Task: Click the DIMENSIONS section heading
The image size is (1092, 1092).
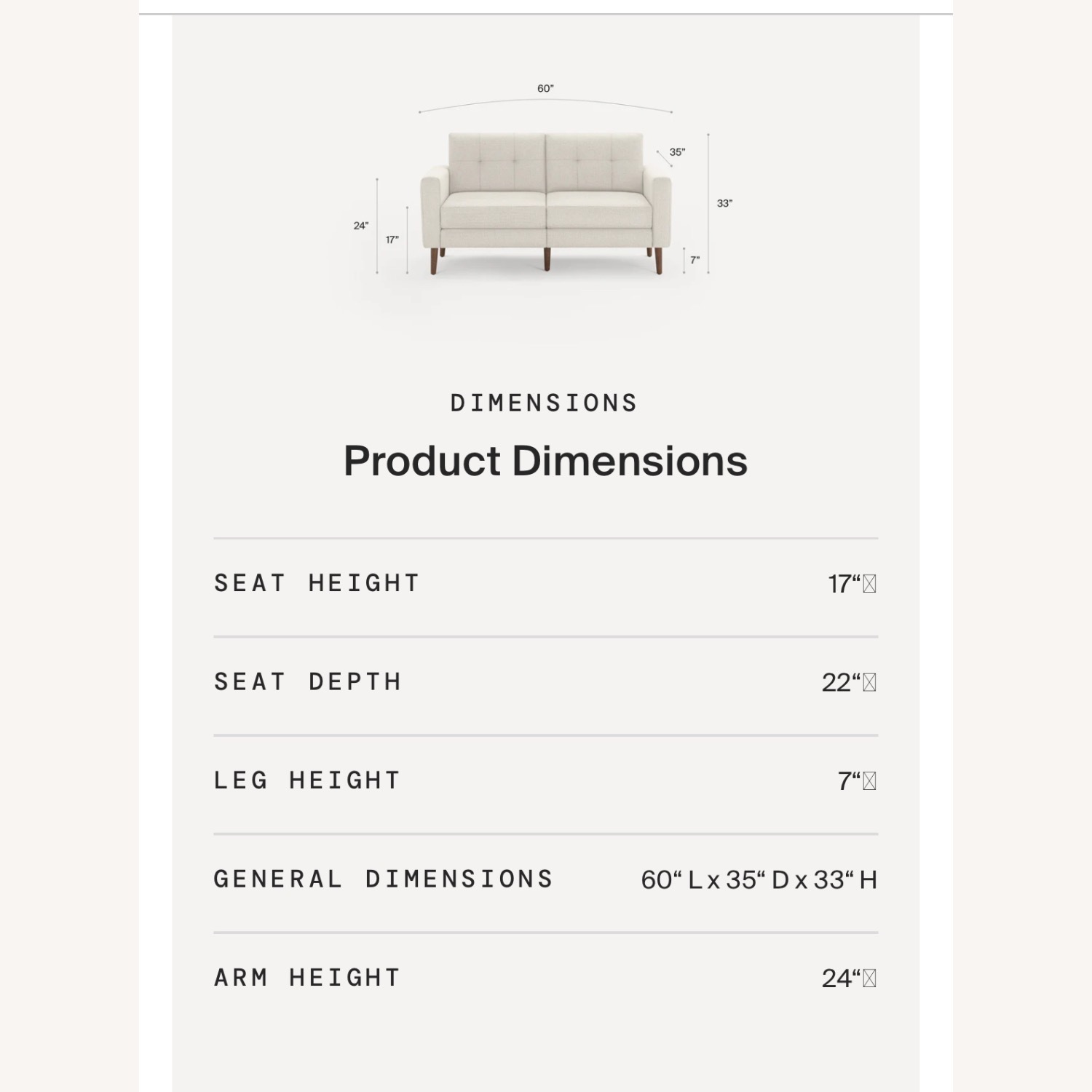Action: pos(544,403)
